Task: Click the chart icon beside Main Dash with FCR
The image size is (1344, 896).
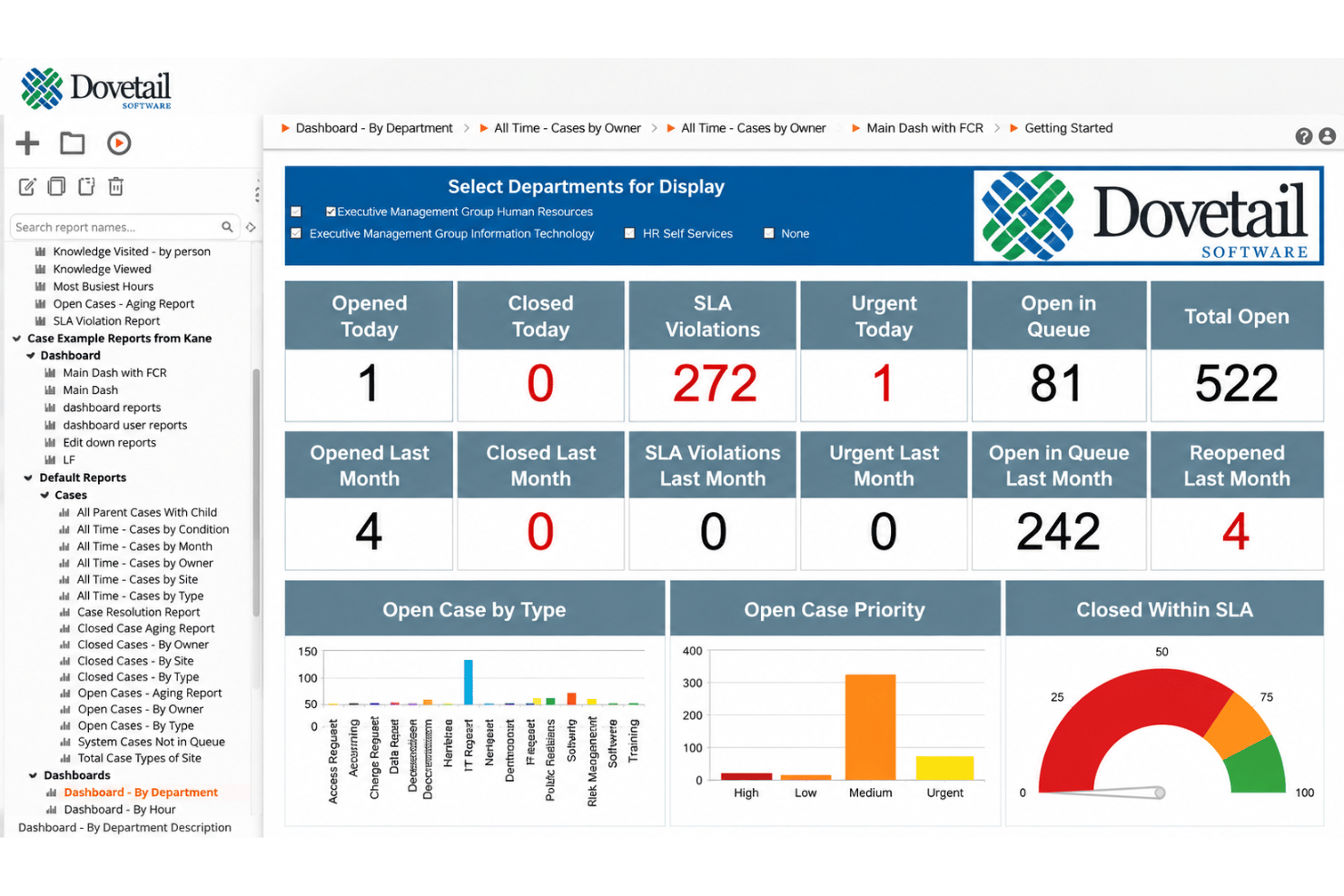Action: click(51, 373)
